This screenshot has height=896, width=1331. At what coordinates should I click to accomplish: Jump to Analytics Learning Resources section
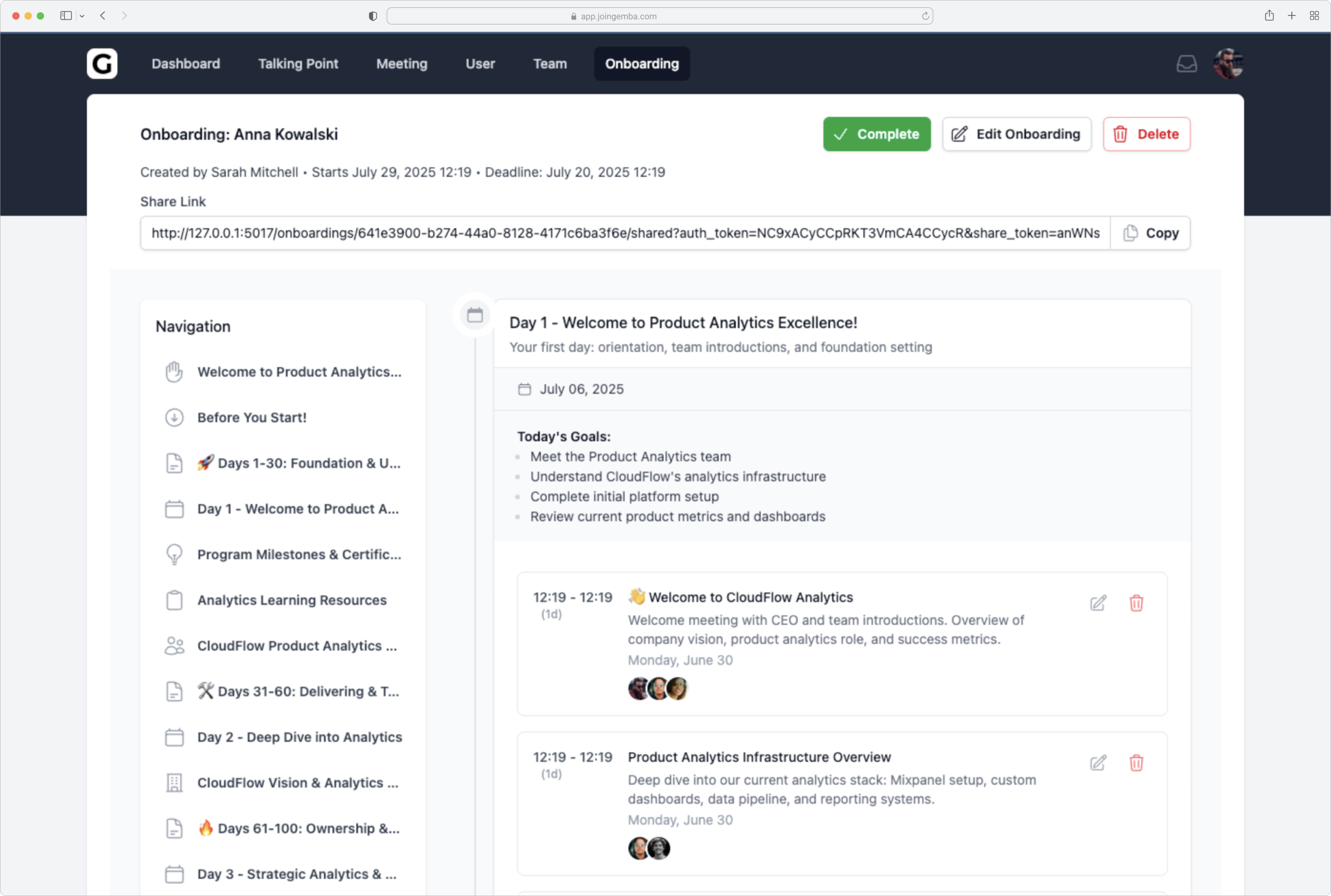click(x=291, y=600)
